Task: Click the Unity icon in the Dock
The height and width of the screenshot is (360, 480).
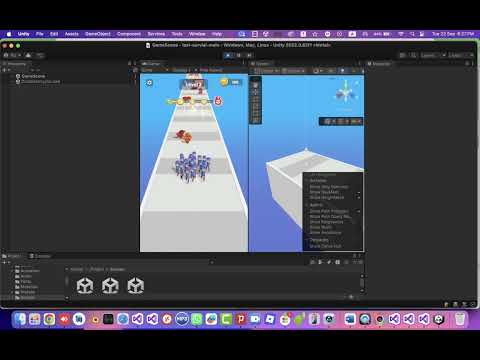Action: pos(439,319)
